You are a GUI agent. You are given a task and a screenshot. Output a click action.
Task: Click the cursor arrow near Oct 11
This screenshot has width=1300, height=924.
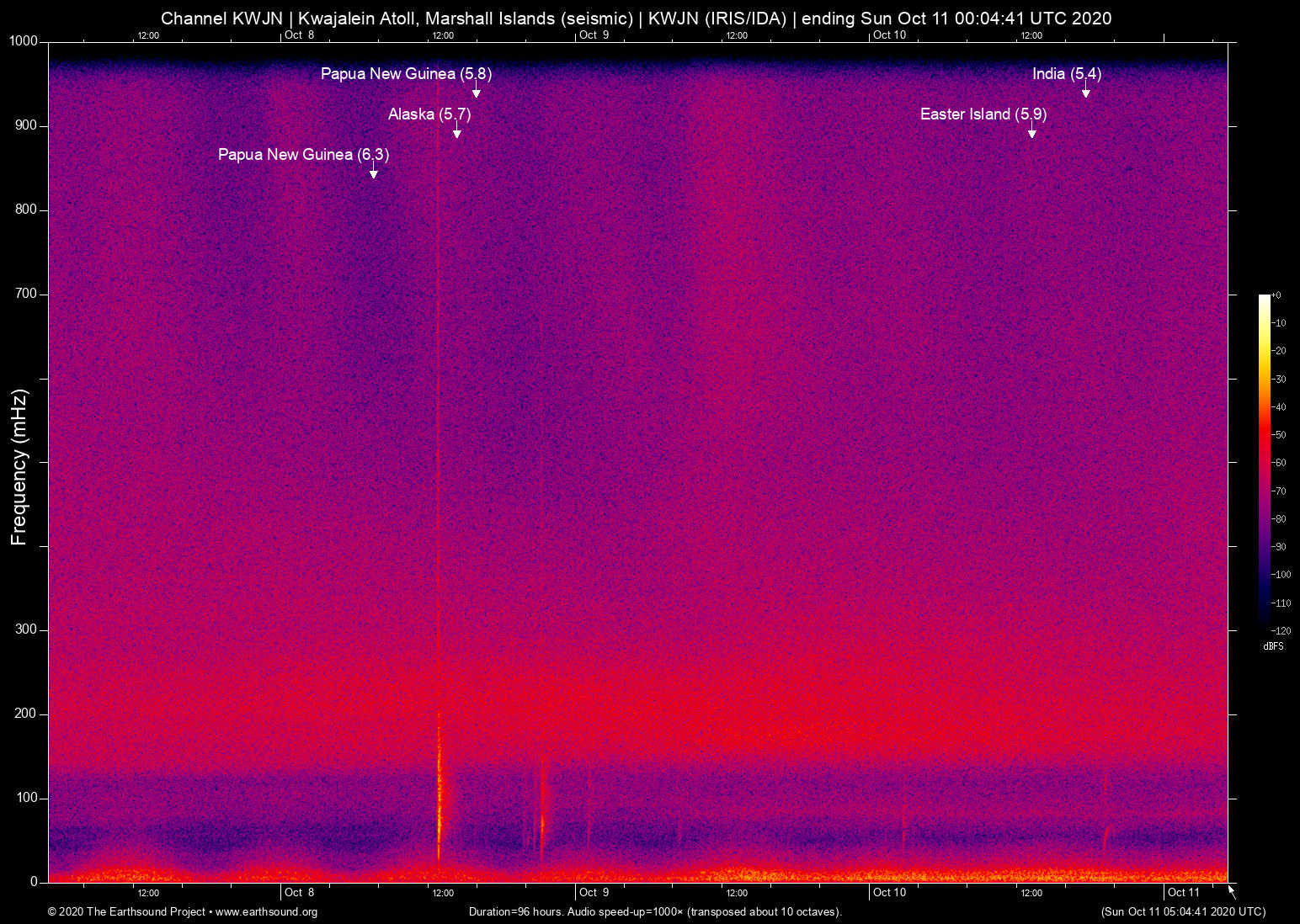[x=1230, y=892]
